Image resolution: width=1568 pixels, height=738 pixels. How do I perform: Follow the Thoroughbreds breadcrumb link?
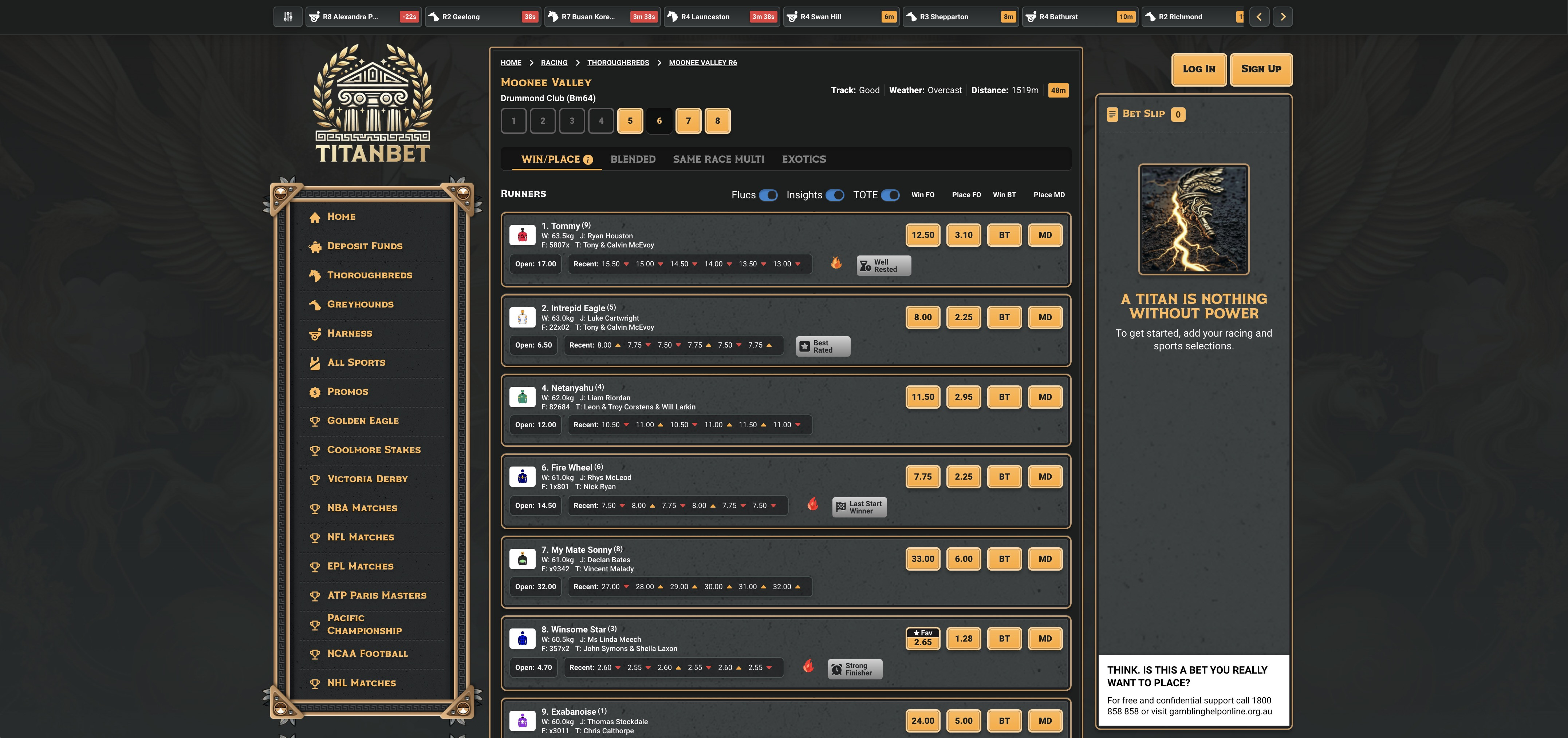(x=618, y=63)
